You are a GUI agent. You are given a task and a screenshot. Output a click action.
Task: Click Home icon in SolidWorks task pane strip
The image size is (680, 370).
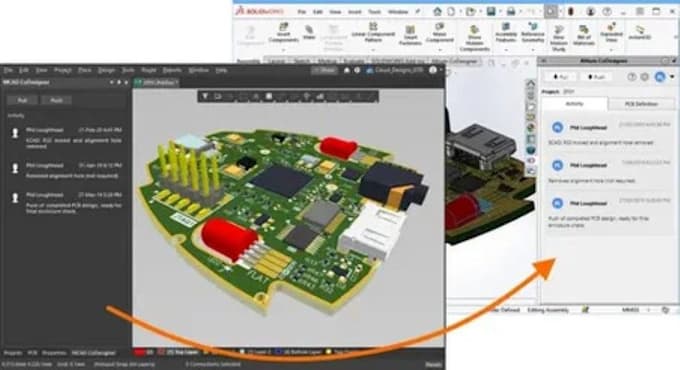[531, 84]
